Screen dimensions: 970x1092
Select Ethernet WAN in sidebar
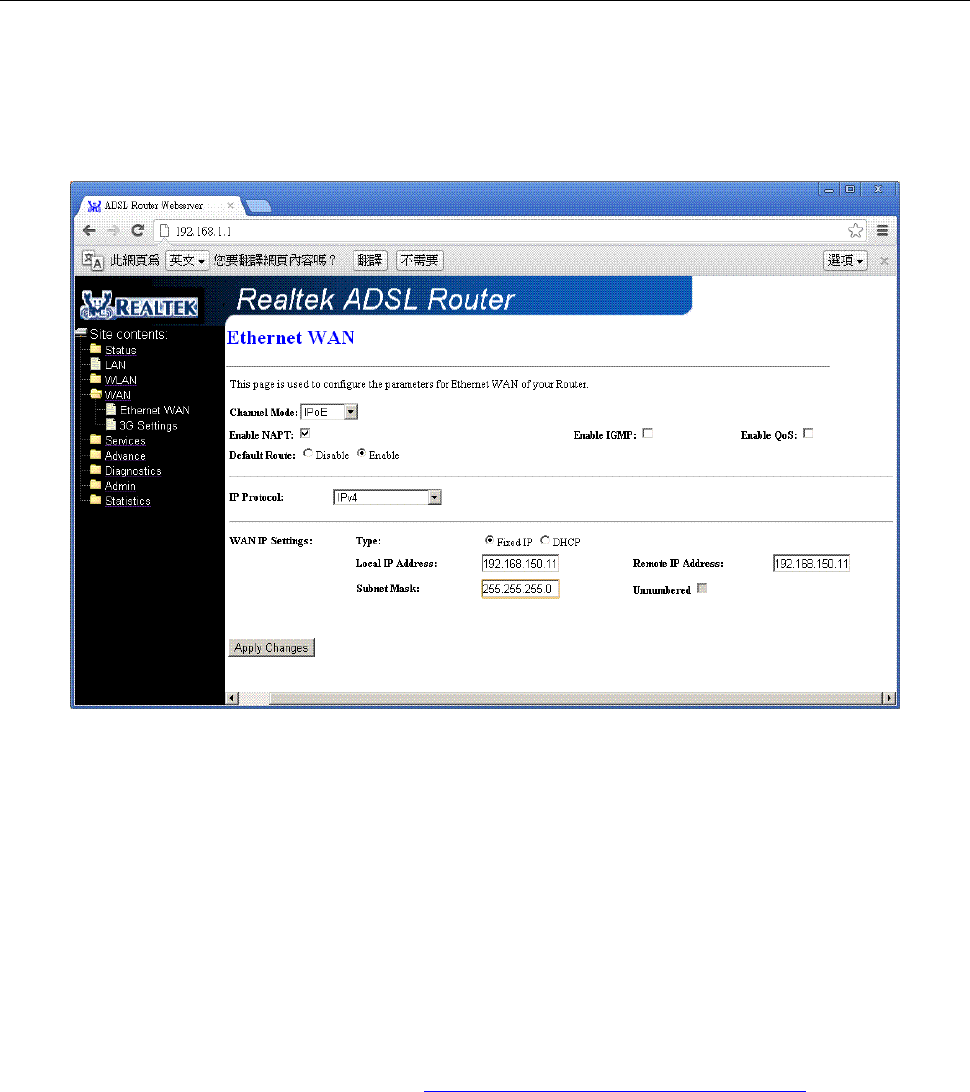(x=155, y=410)
